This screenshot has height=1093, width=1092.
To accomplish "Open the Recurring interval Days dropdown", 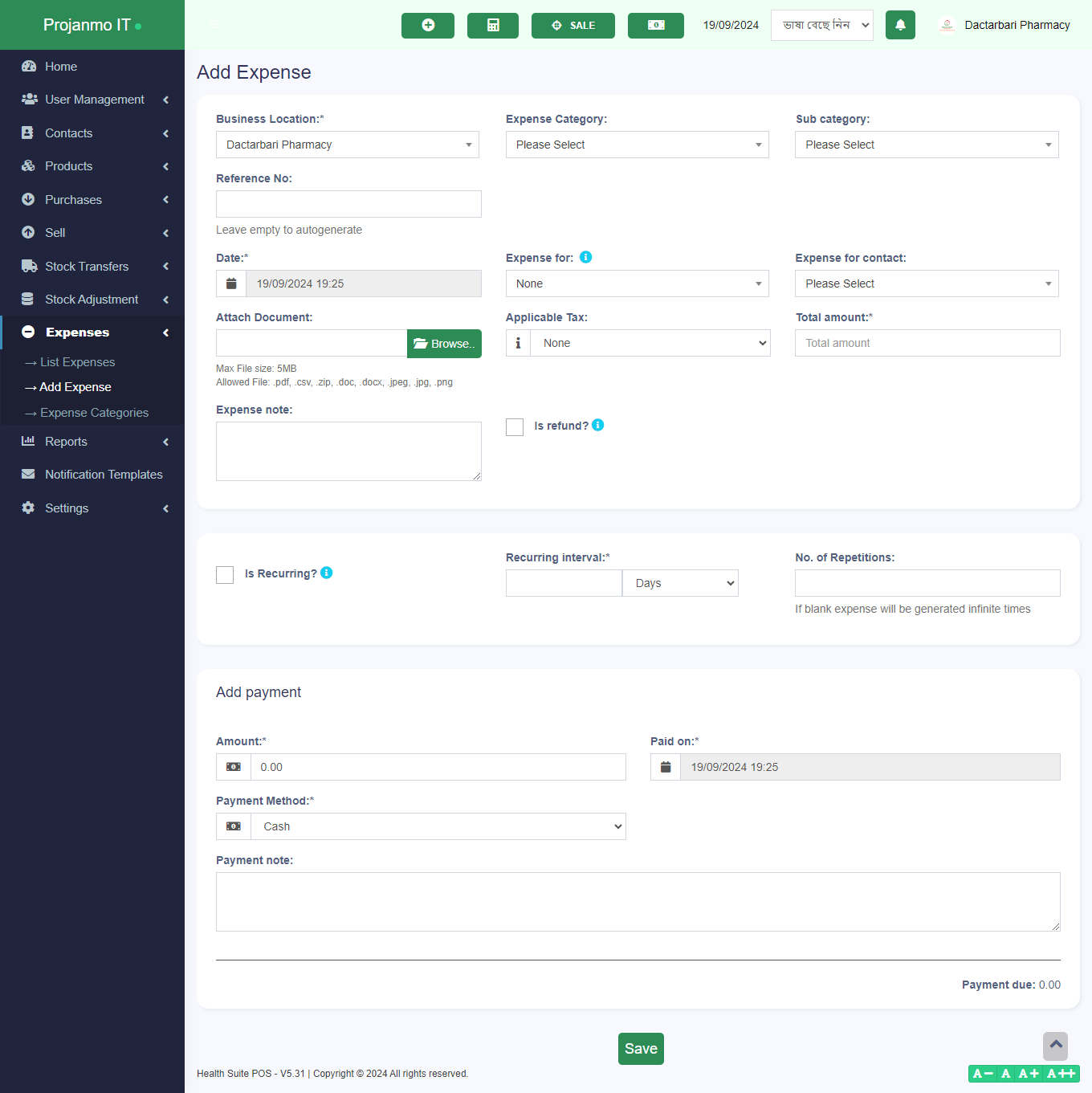I will [x=679, y=582].
